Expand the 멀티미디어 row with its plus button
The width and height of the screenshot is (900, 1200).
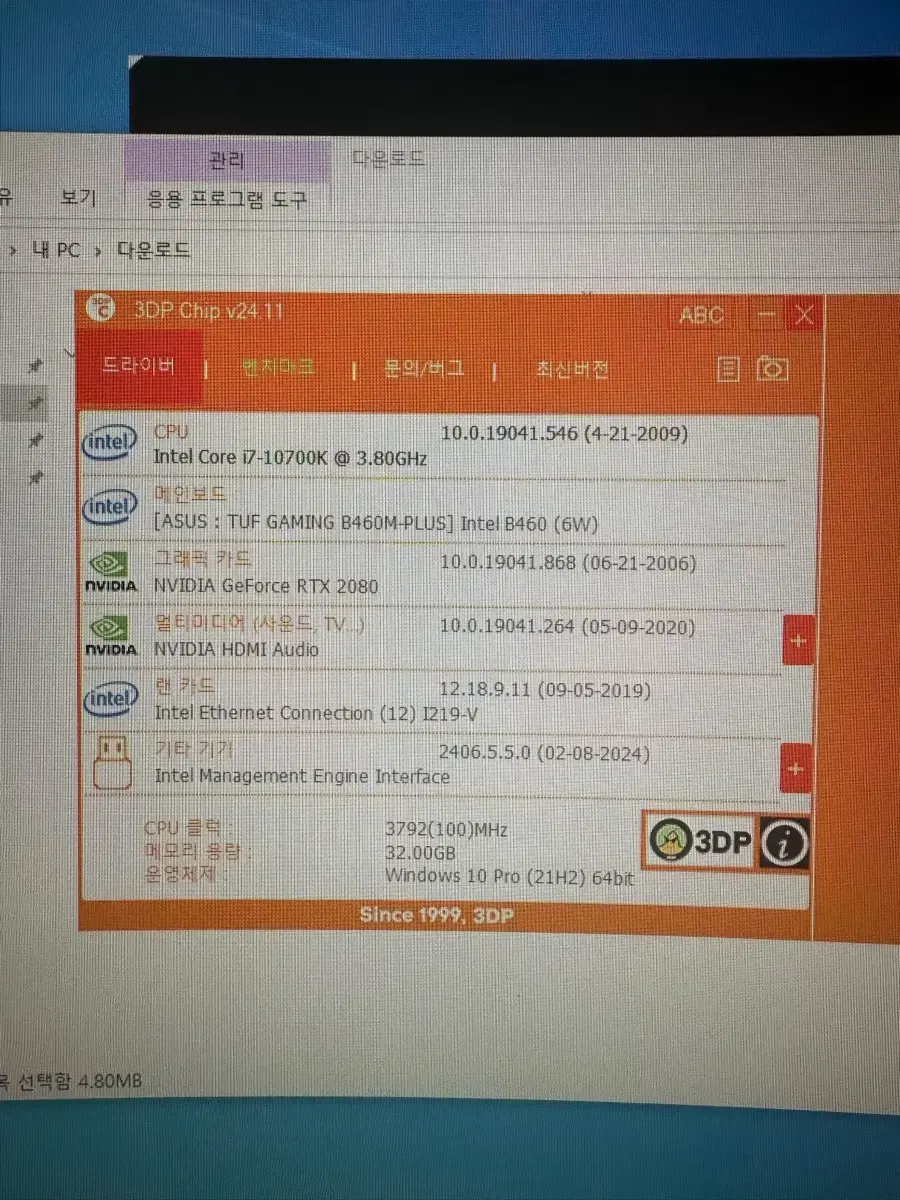pos(798,639)
